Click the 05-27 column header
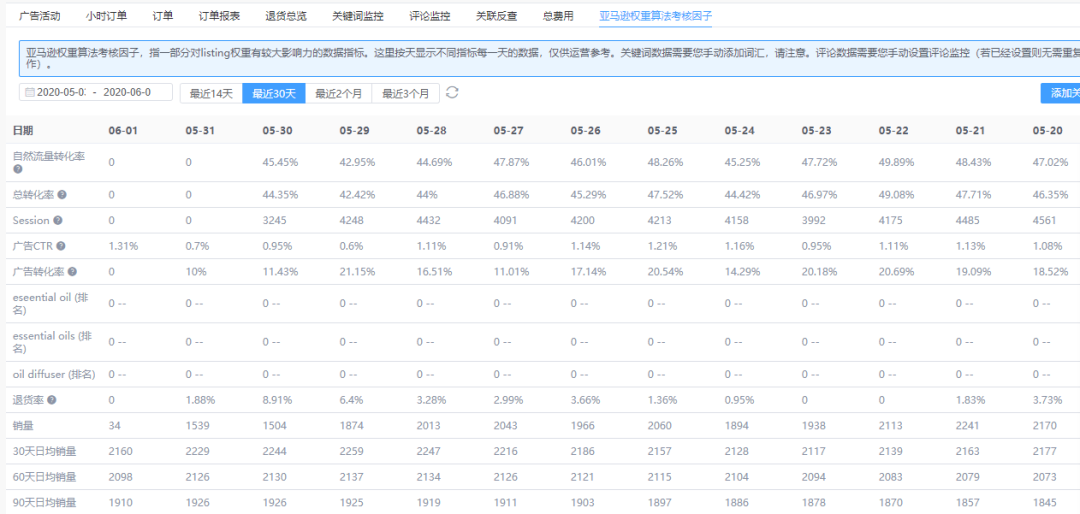 [x=506, y=130]
